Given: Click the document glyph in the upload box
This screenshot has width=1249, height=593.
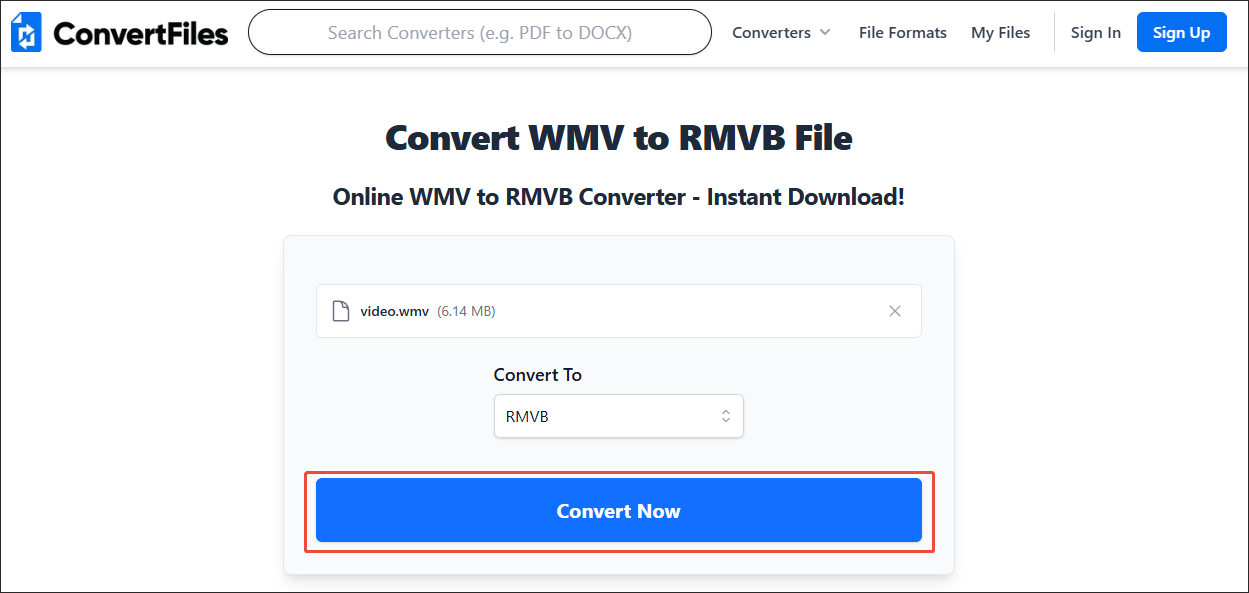Looking at the screenshot, I should pos(340,311).
